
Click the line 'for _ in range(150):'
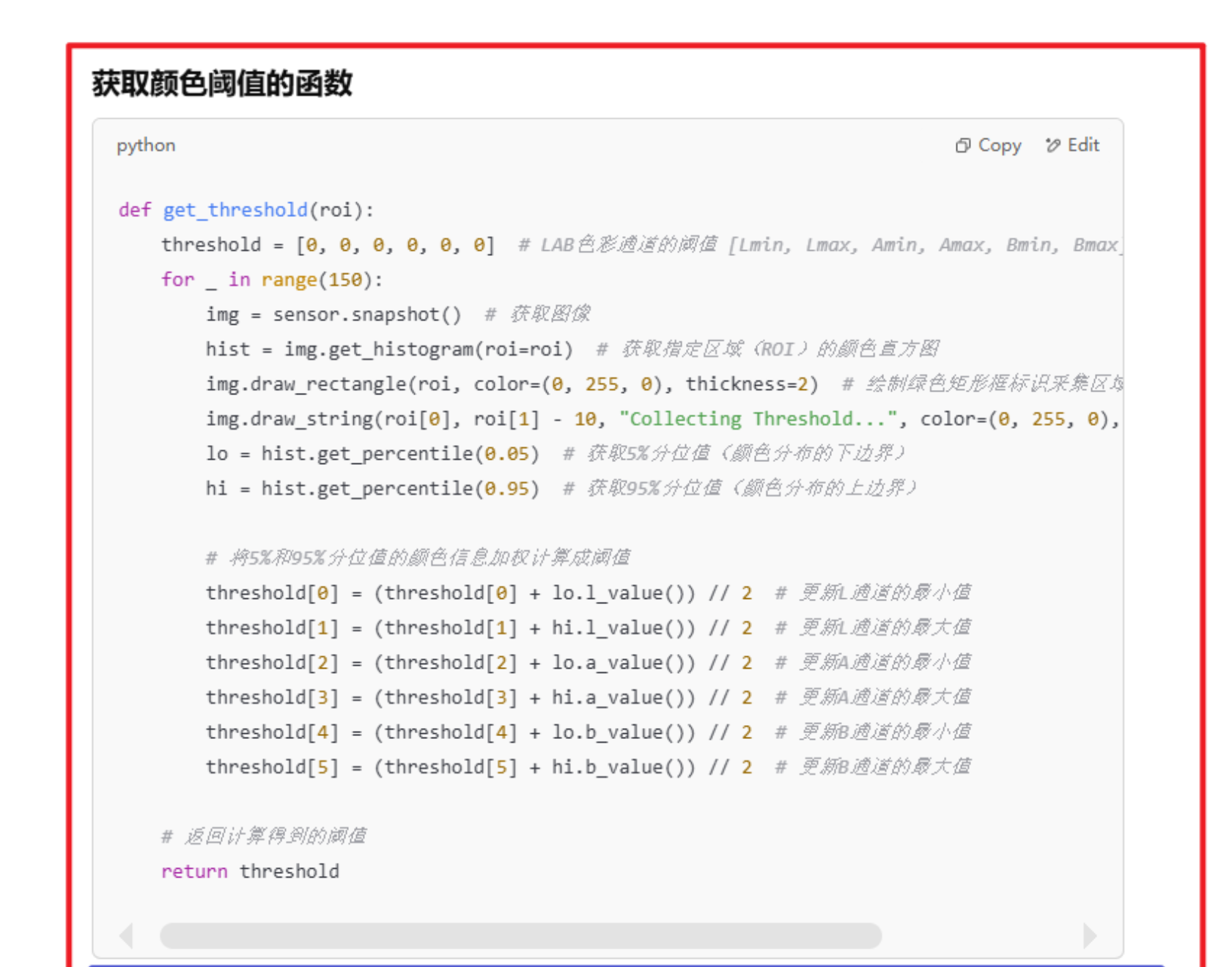272,280
